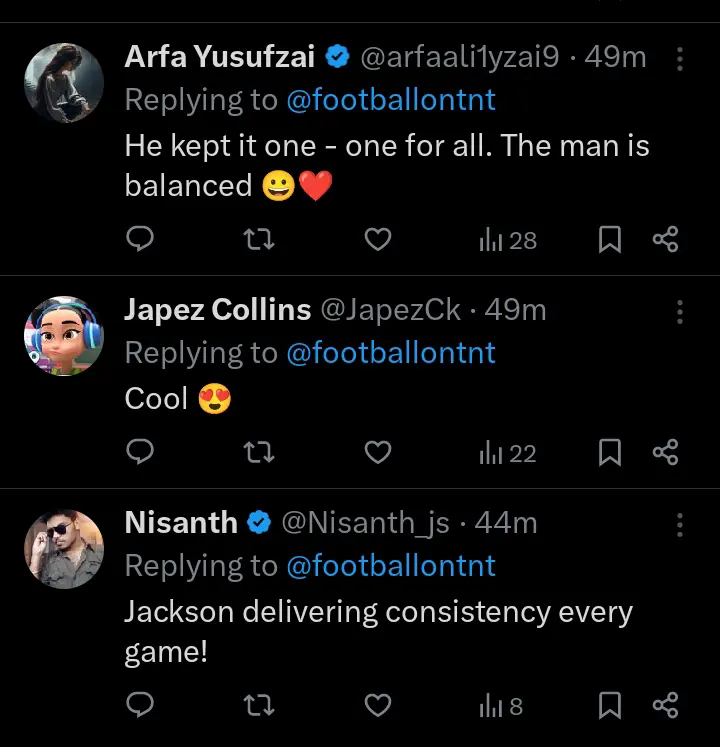Viewport: 720px width, 747px height.
Task: Open Japez Collins' profile avatar
Action: pyautogui.click(x=64, y=336)
